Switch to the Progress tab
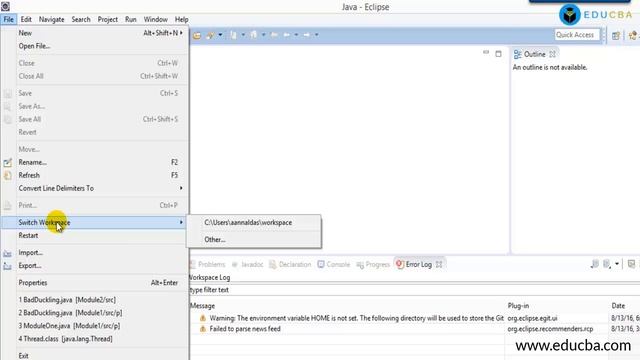 [373, 264]
